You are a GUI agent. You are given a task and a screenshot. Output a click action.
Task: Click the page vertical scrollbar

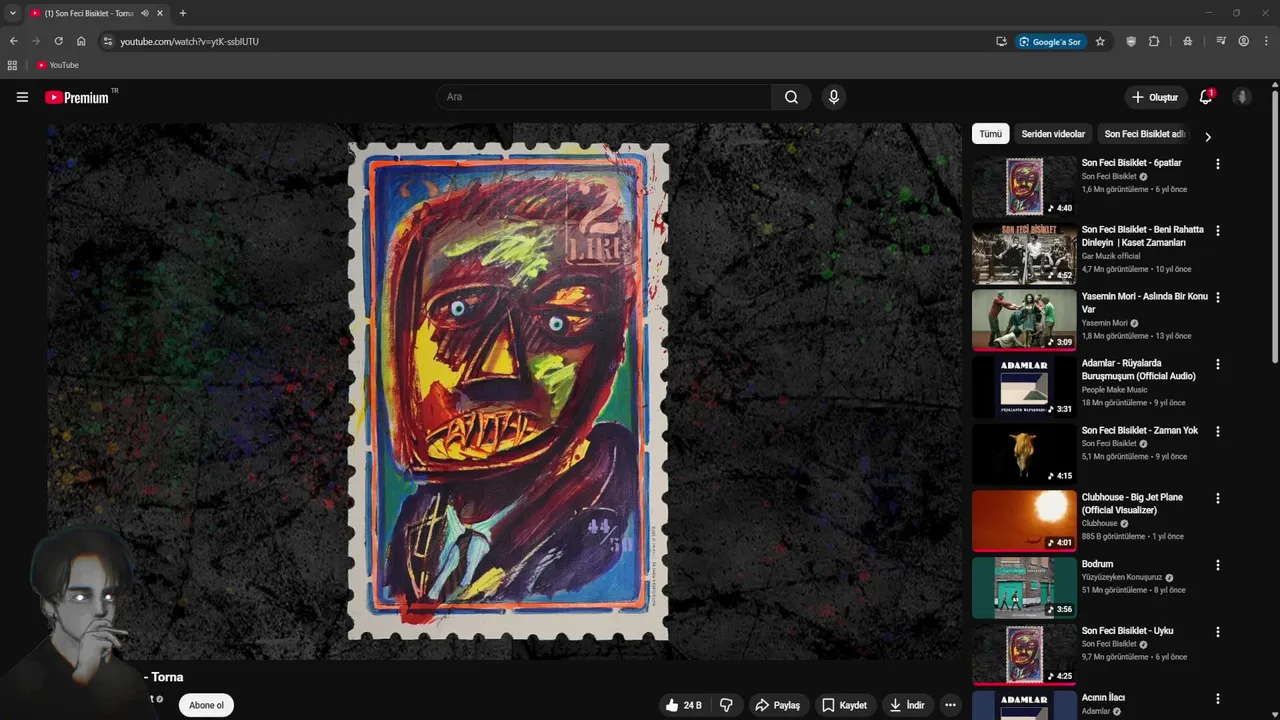point(1275,225)
